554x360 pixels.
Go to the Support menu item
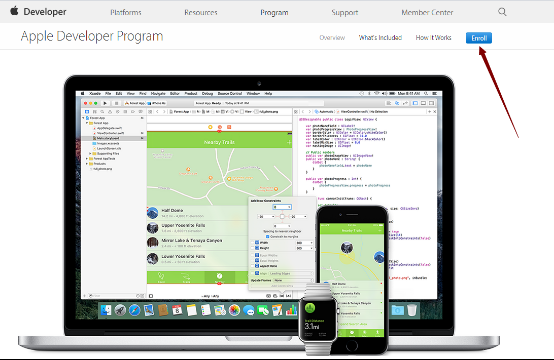tap(344, 12)
